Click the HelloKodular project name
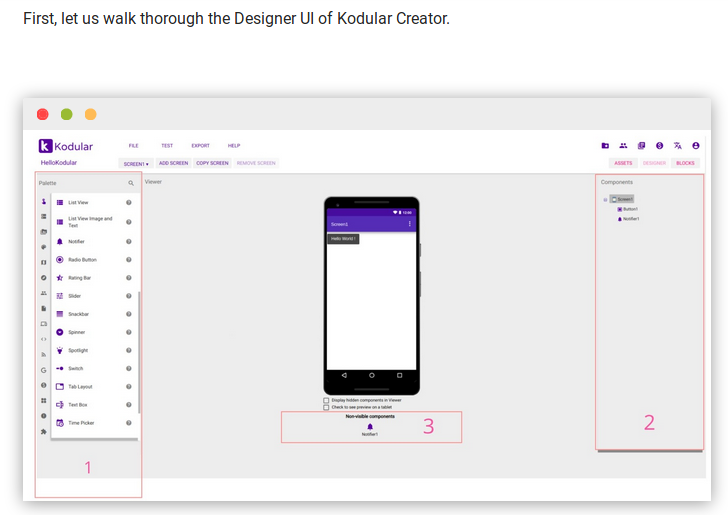The width and height of the screenshot is (728, 515). coord(58,163)
